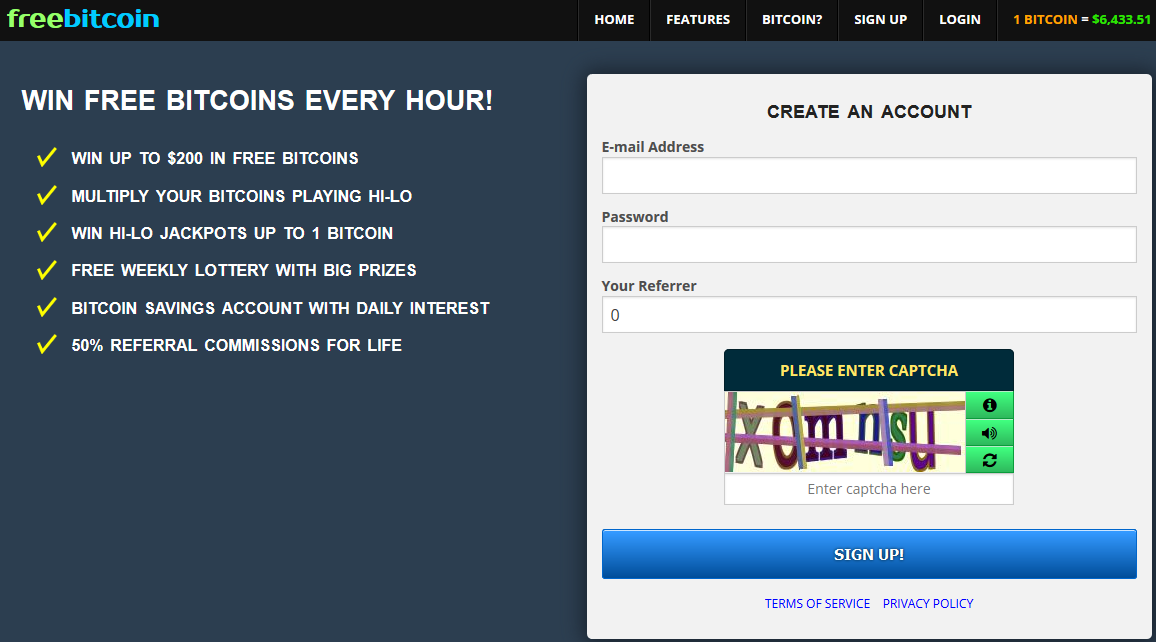Click WIN FREE BITCOINS EVERY HOUR! headline
This screenshot has height=642, width=1156.
[x=257, y=100]
